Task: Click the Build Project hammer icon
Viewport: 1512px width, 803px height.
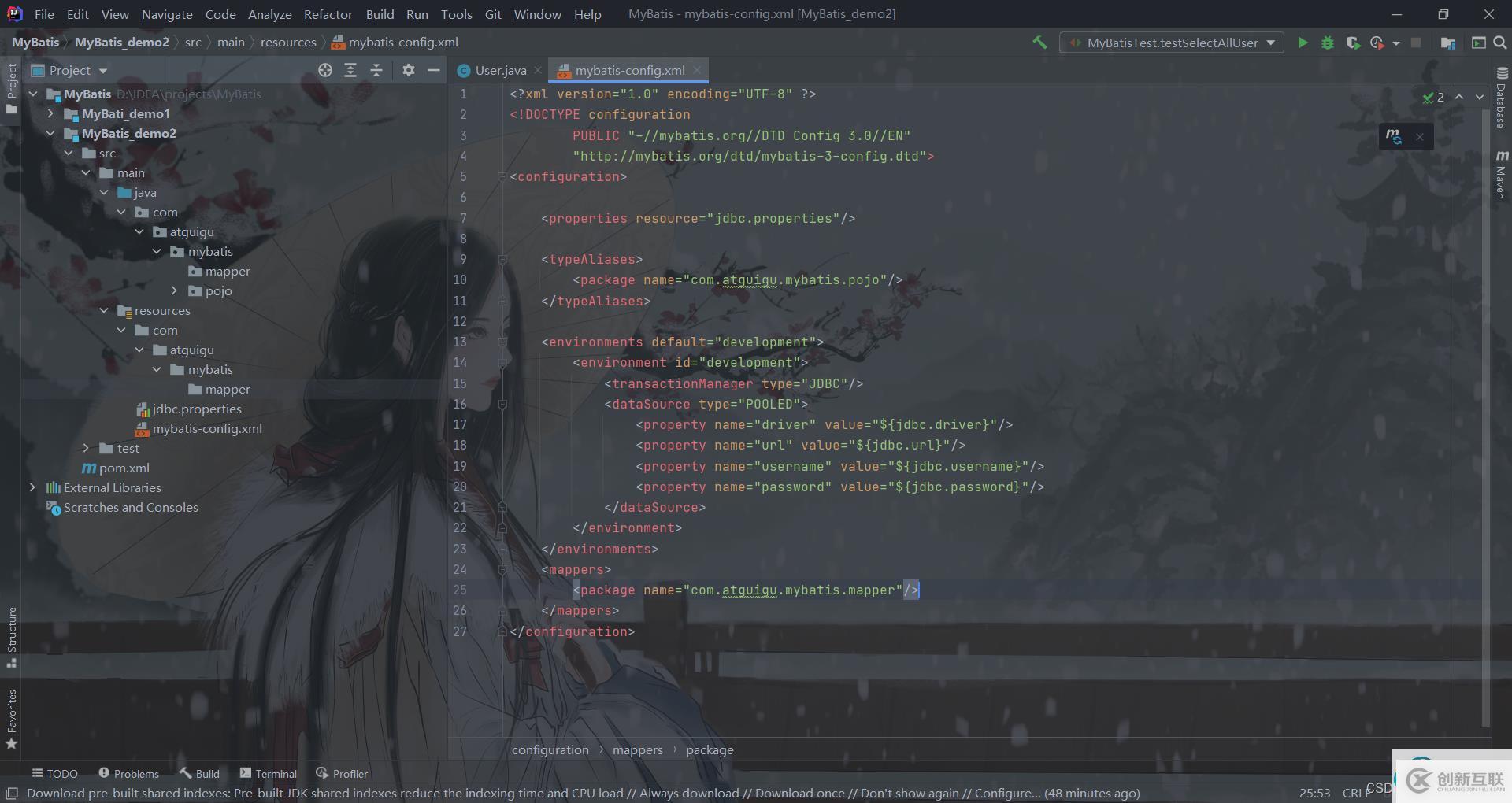Action: [x=1039, y=43]
